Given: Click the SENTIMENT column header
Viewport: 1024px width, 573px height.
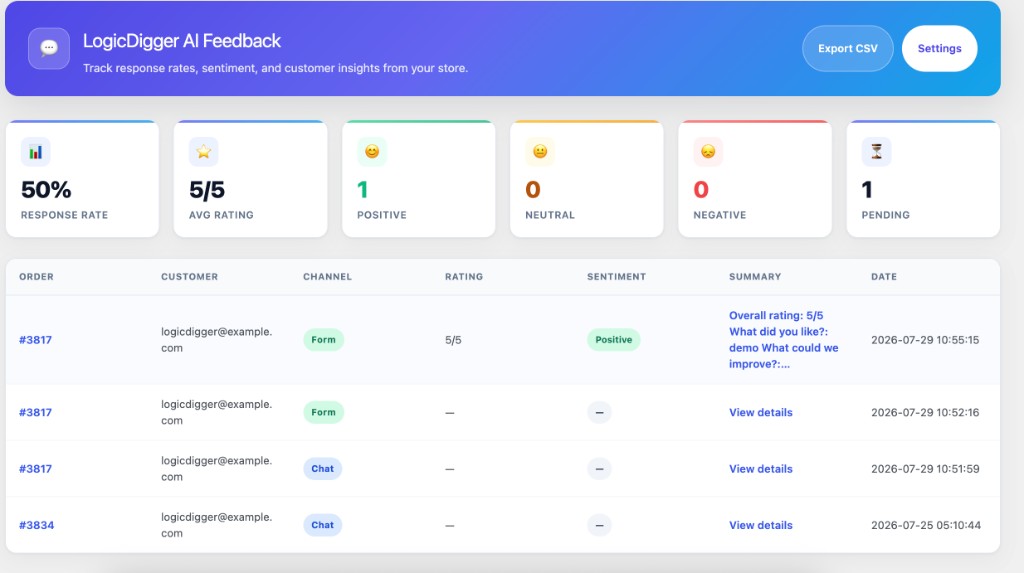Looking at the screenshot, I should 616,276.
